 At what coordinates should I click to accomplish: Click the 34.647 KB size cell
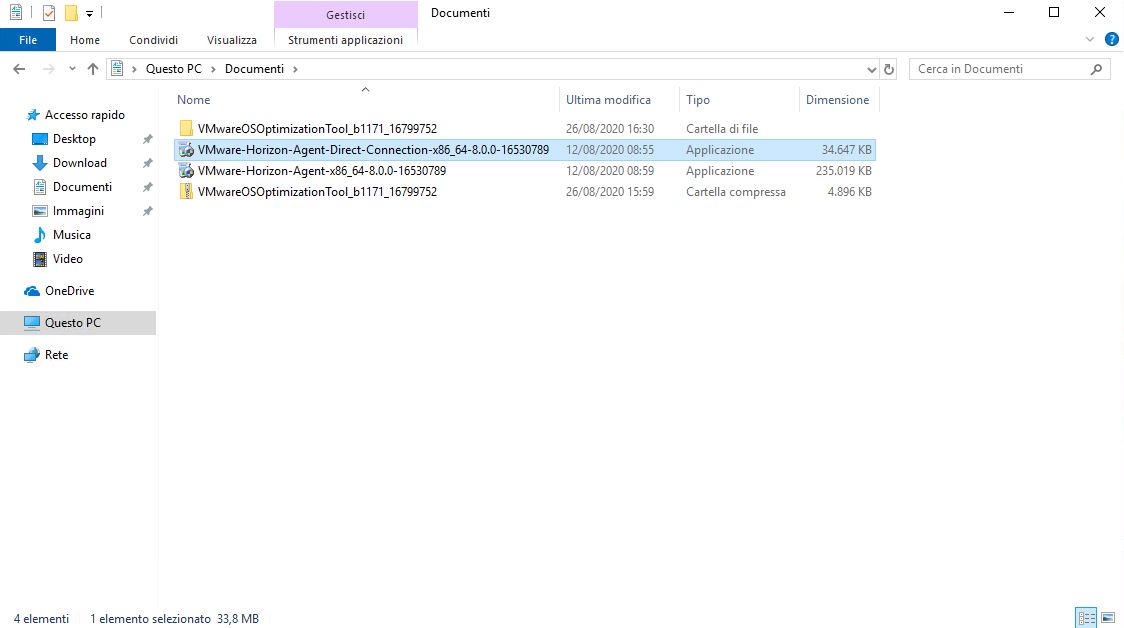tap(846, 150)
